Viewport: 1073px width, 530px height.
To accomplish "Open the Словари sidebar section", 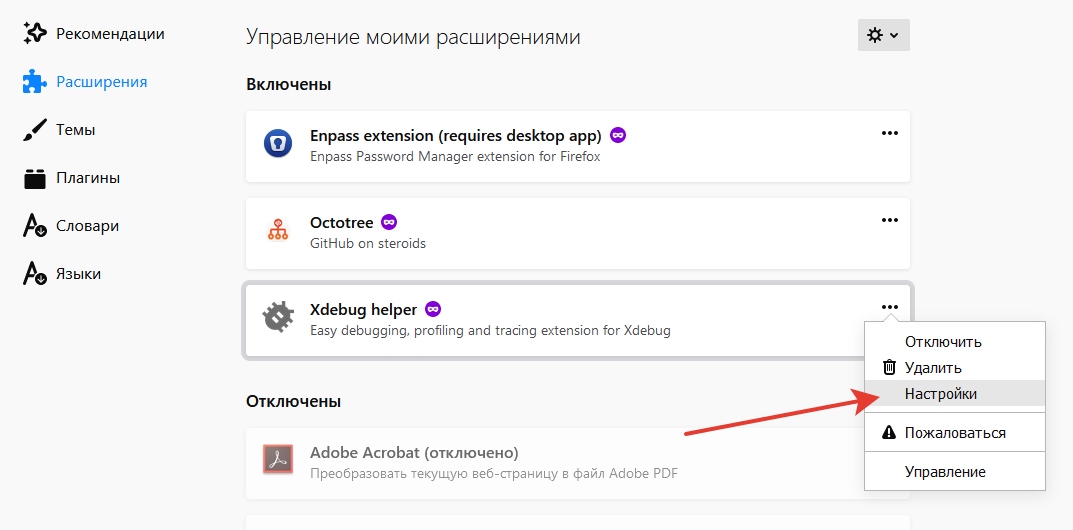I will tap(70, 226).
